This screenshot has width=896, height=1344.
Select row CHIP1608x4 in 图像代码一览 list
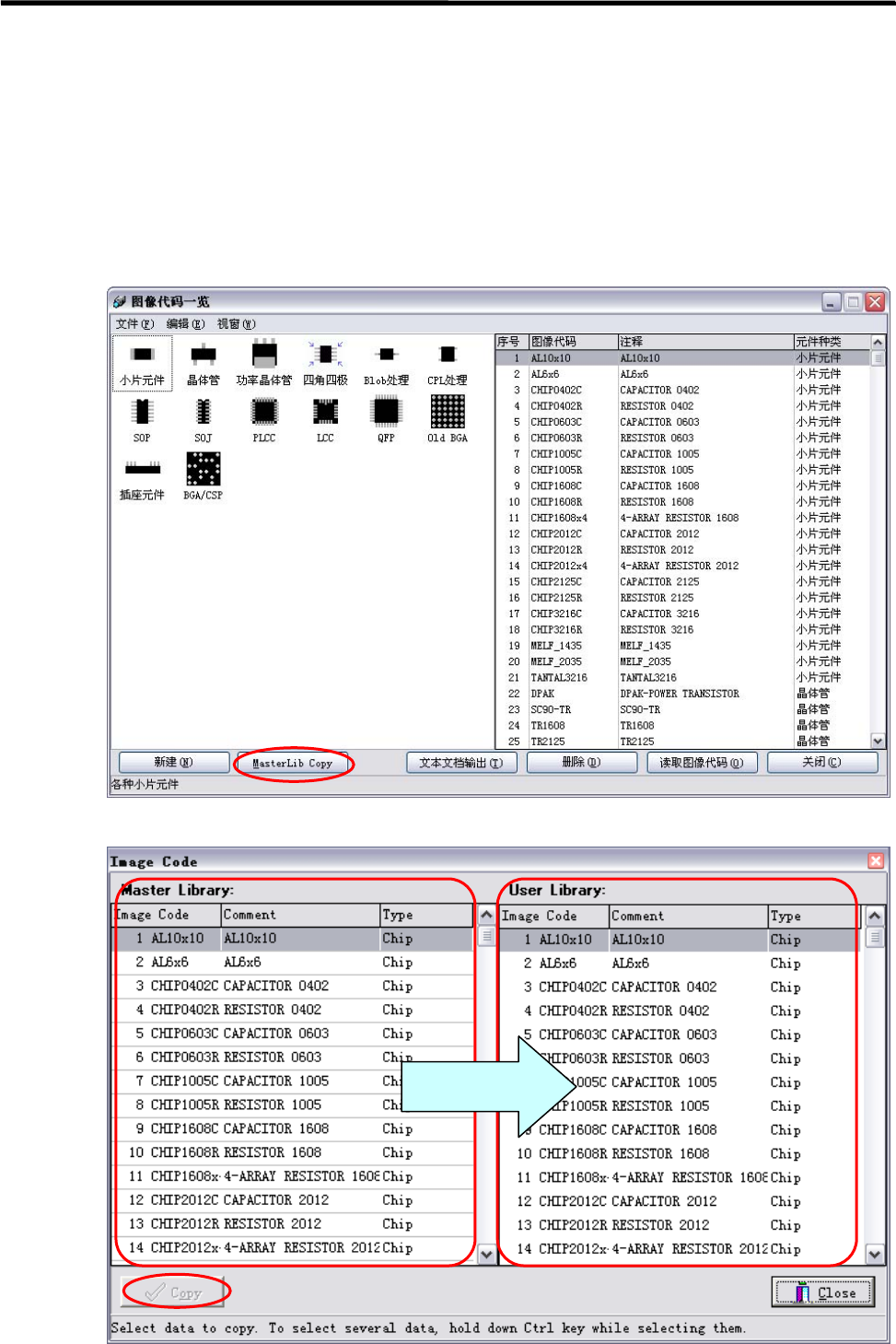pos(682,518)
